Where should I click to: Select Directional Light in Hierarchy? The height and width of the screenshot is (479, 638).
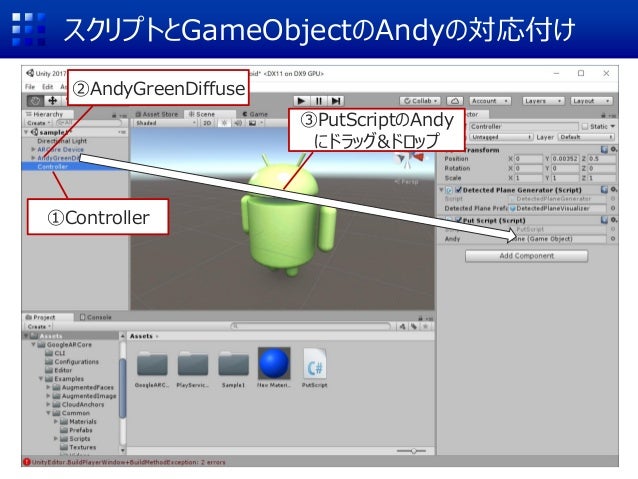(62, 141)
